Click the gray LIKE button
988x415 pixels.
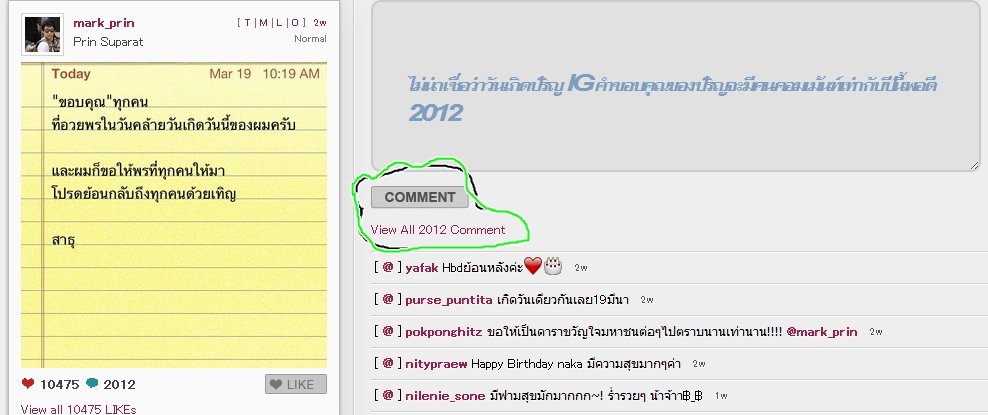(296, 384)
